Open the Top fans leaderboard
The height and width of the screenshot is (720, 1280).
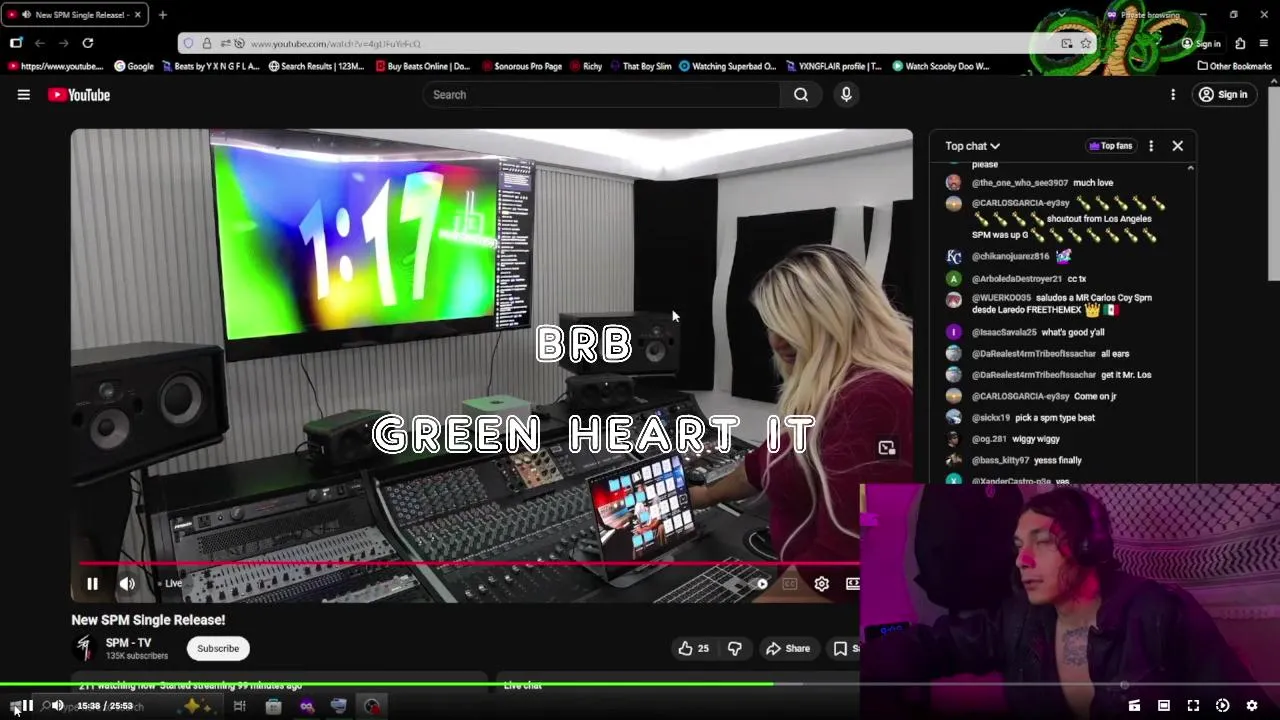(x=1110, y=146)
